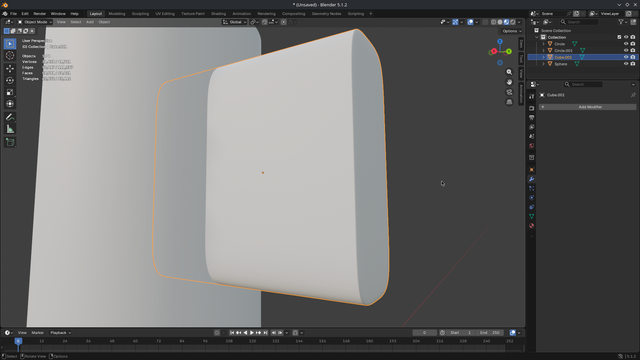Open the View Layer properties tab icon
Screen dimensions: 640x360
click(531, 127)
